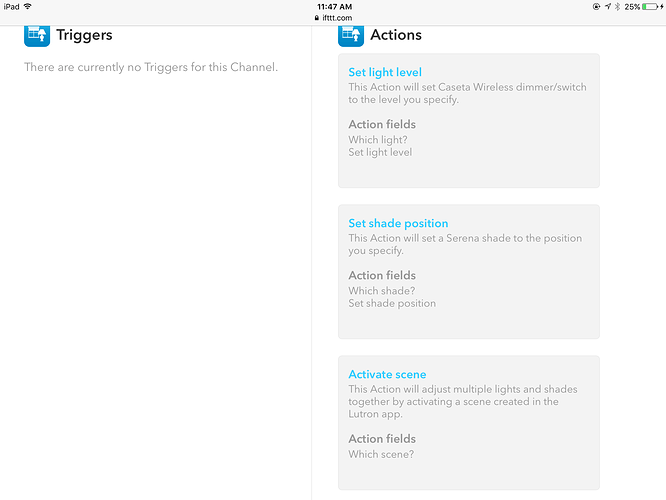Open the Set shade position action
The height and width of the screenshot is (500, 666).
398,223
